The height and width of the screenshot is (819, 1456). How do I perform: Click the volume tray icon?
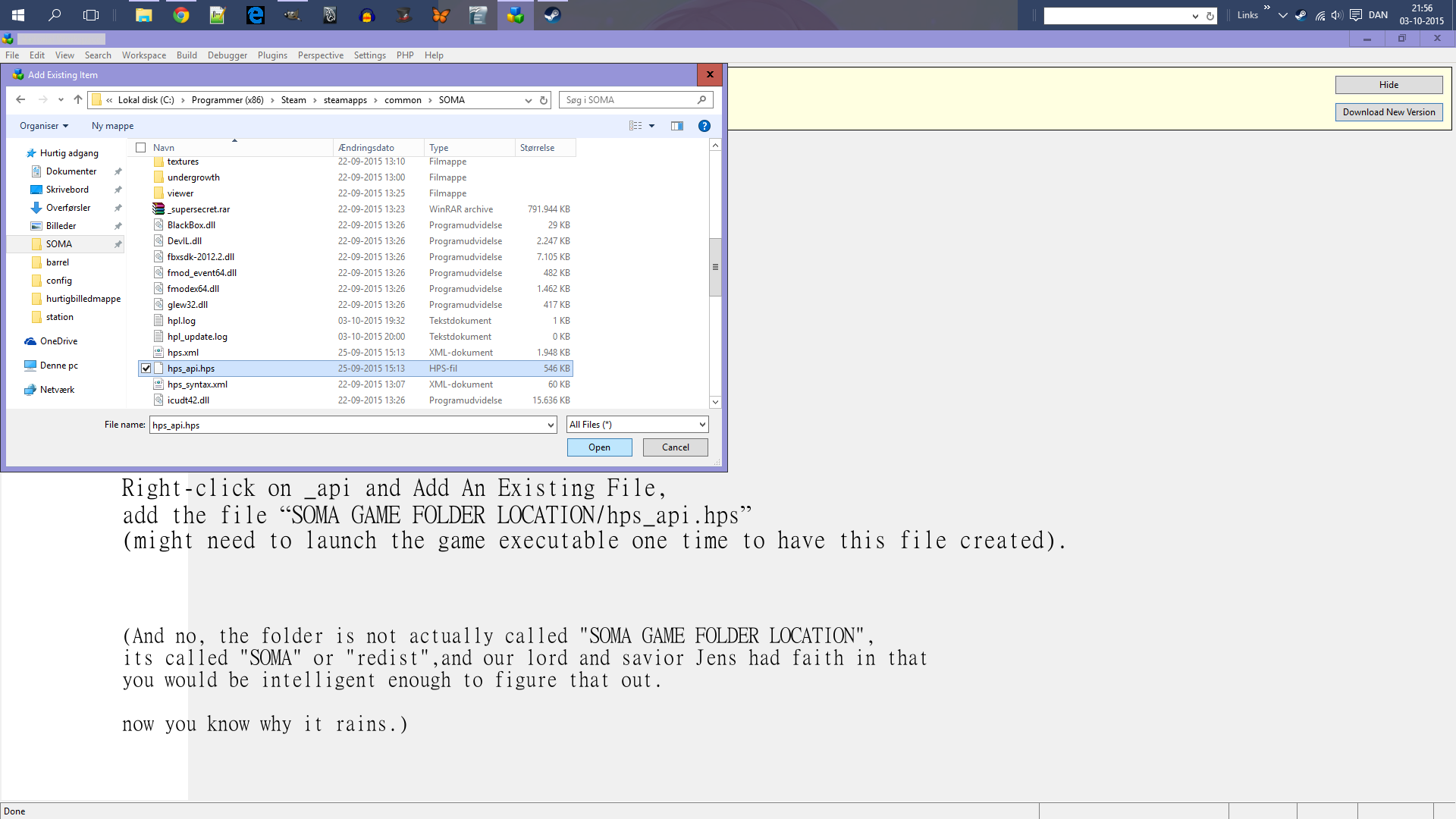click(1336, 15)
